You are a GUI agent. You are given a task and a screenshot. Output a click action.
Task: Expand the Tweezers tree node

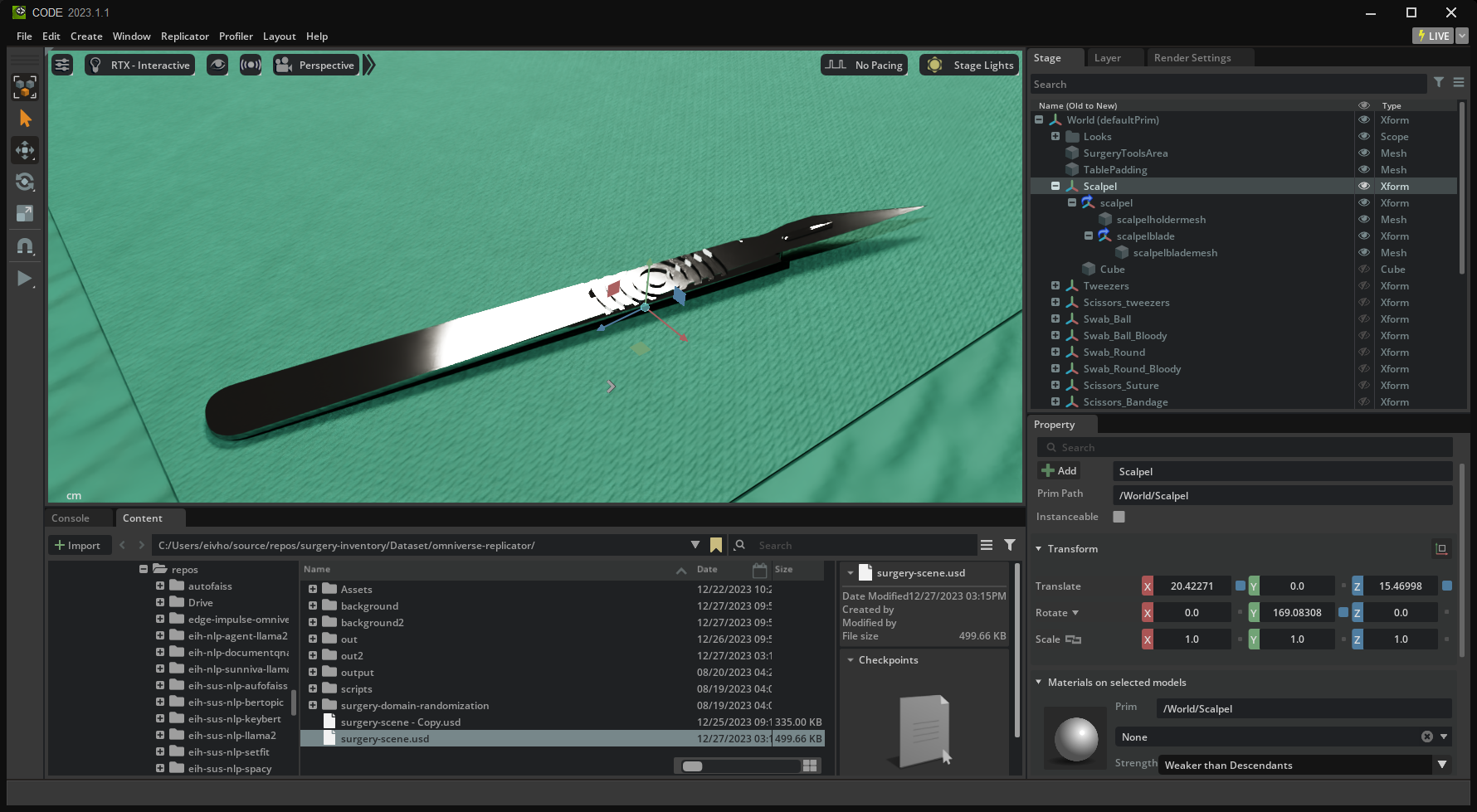(x=1055, y=285)
